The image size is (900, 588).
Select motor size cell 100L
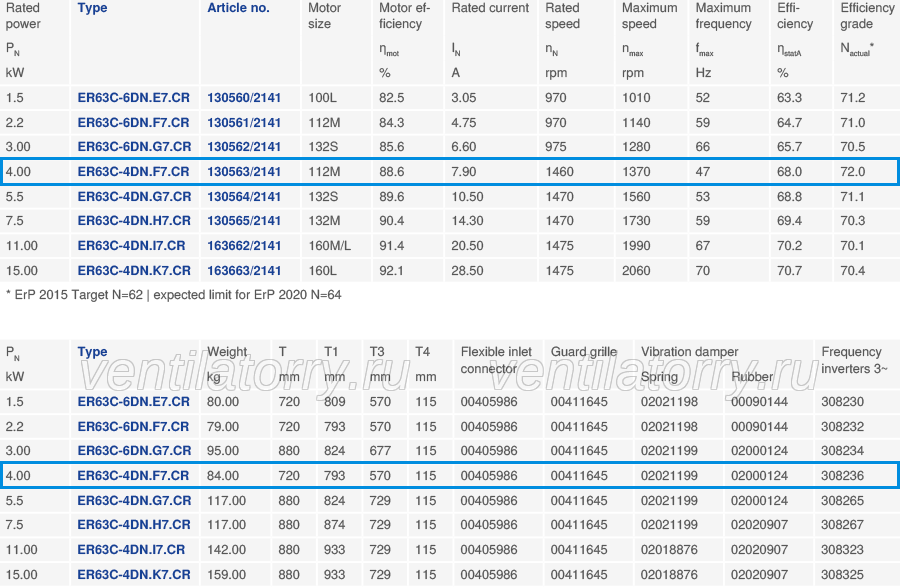click(x=323, y=98)
